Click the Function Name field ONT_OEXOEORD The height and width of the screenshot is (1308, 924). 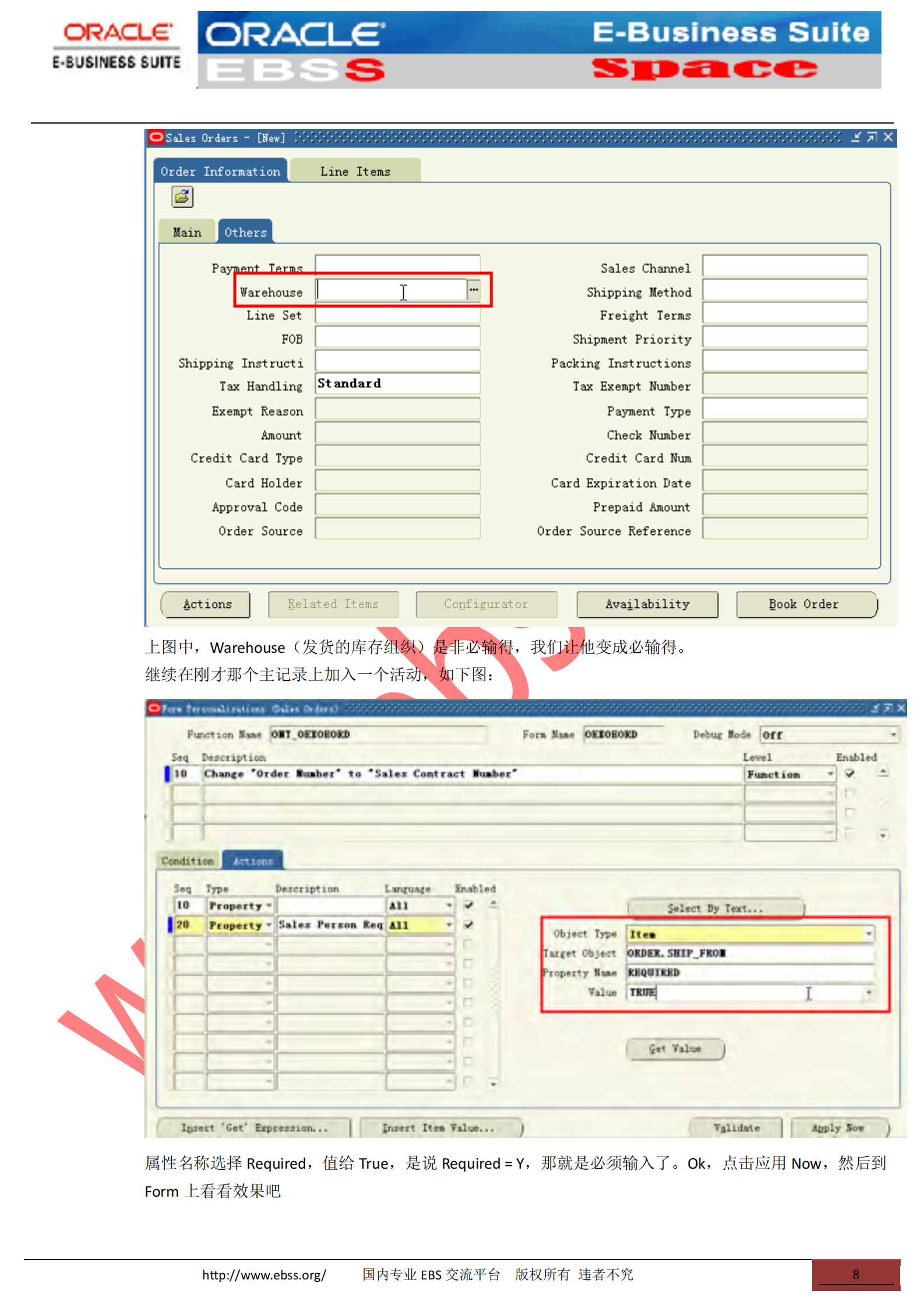(x=377, y=734)
